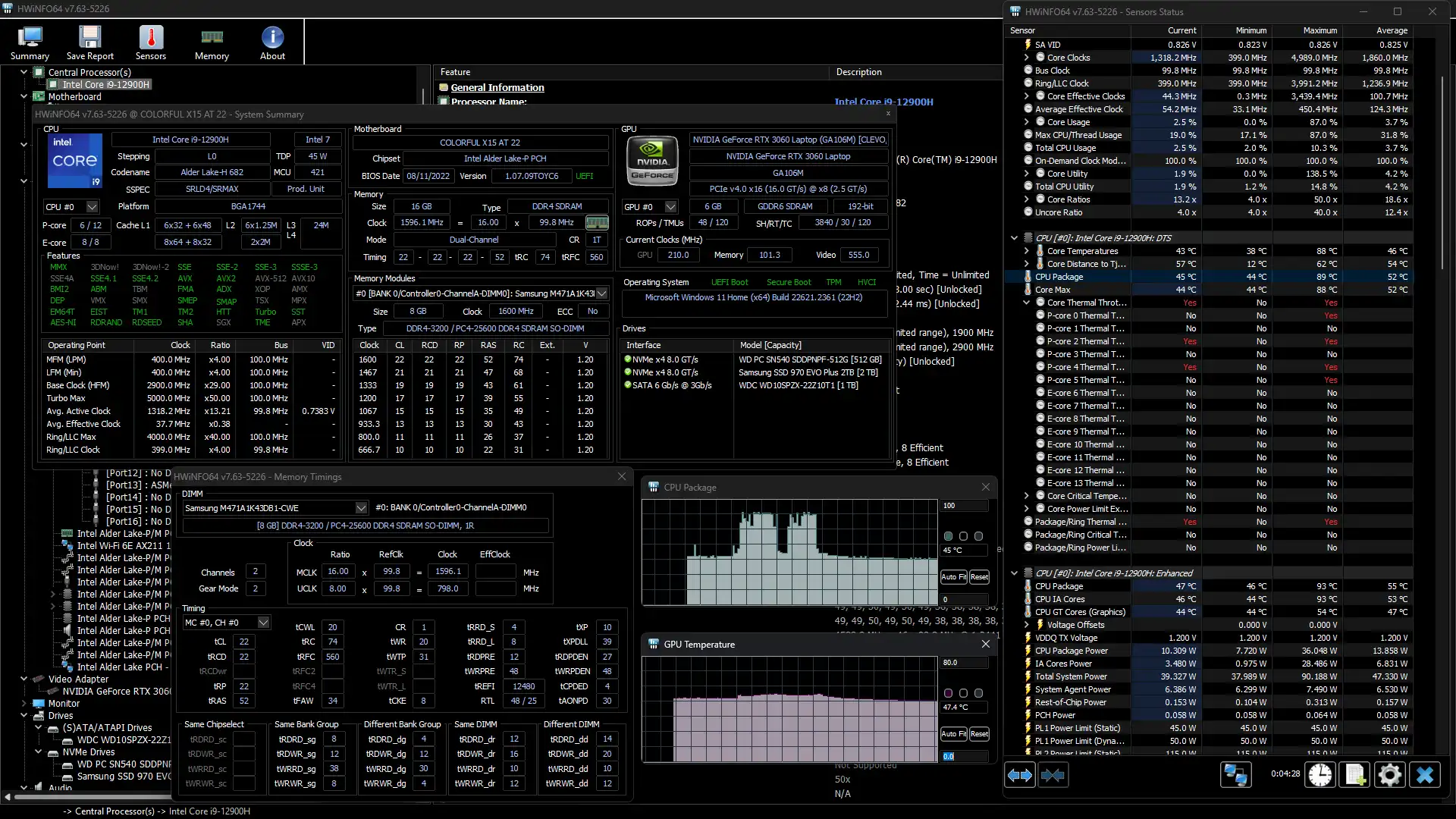Screen dimensions: 1456x819
Task: Click the Intel Core i9 processor icon
Action: tap(74, 166)
